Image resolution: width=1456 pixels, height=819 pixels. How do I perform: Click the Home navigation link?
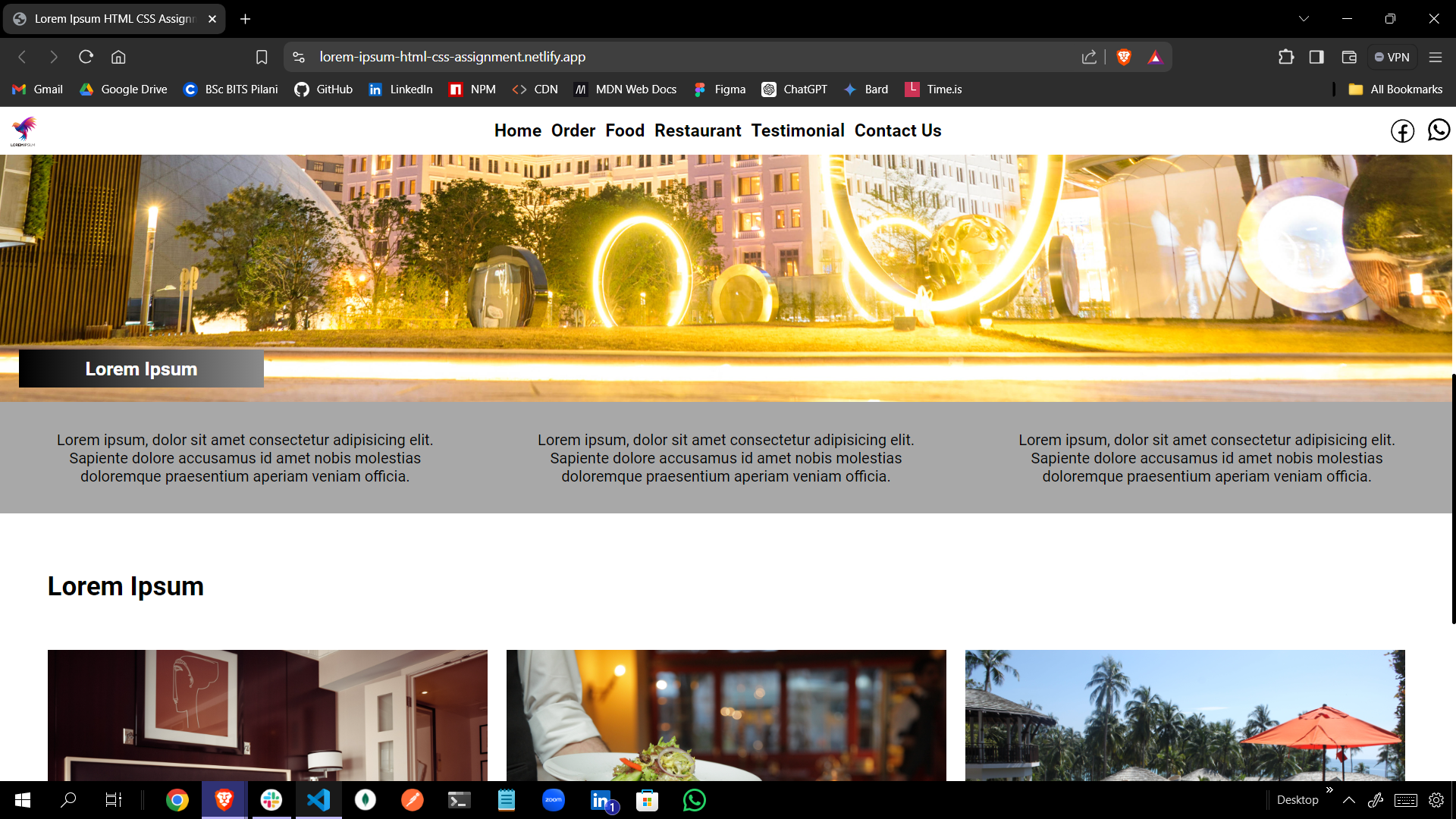[517, 130]
